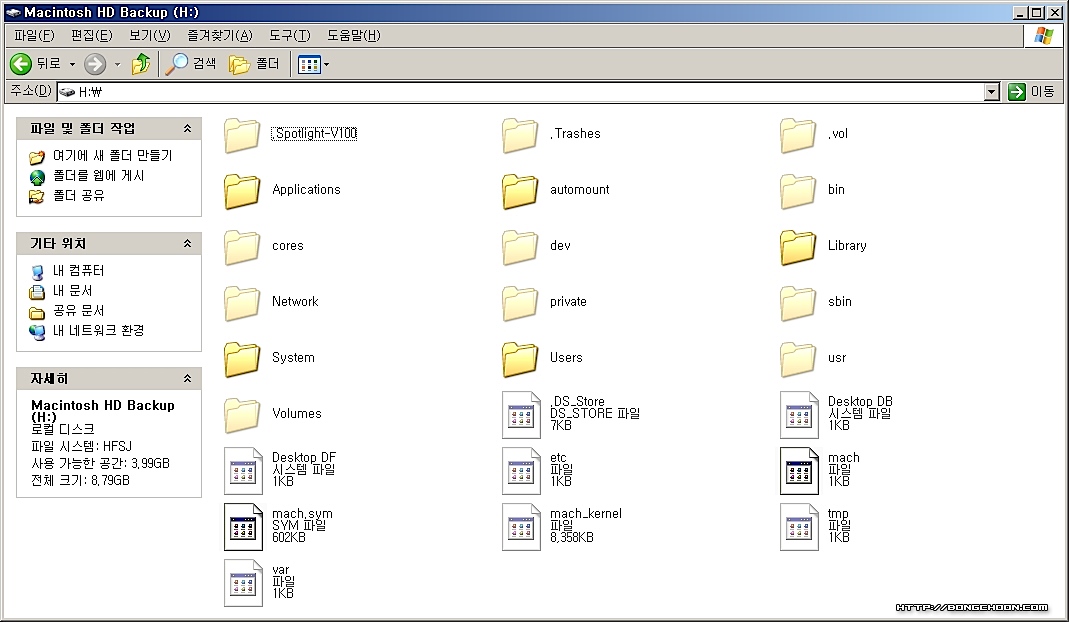Select the automount folder icon

[x=520, y=190]
